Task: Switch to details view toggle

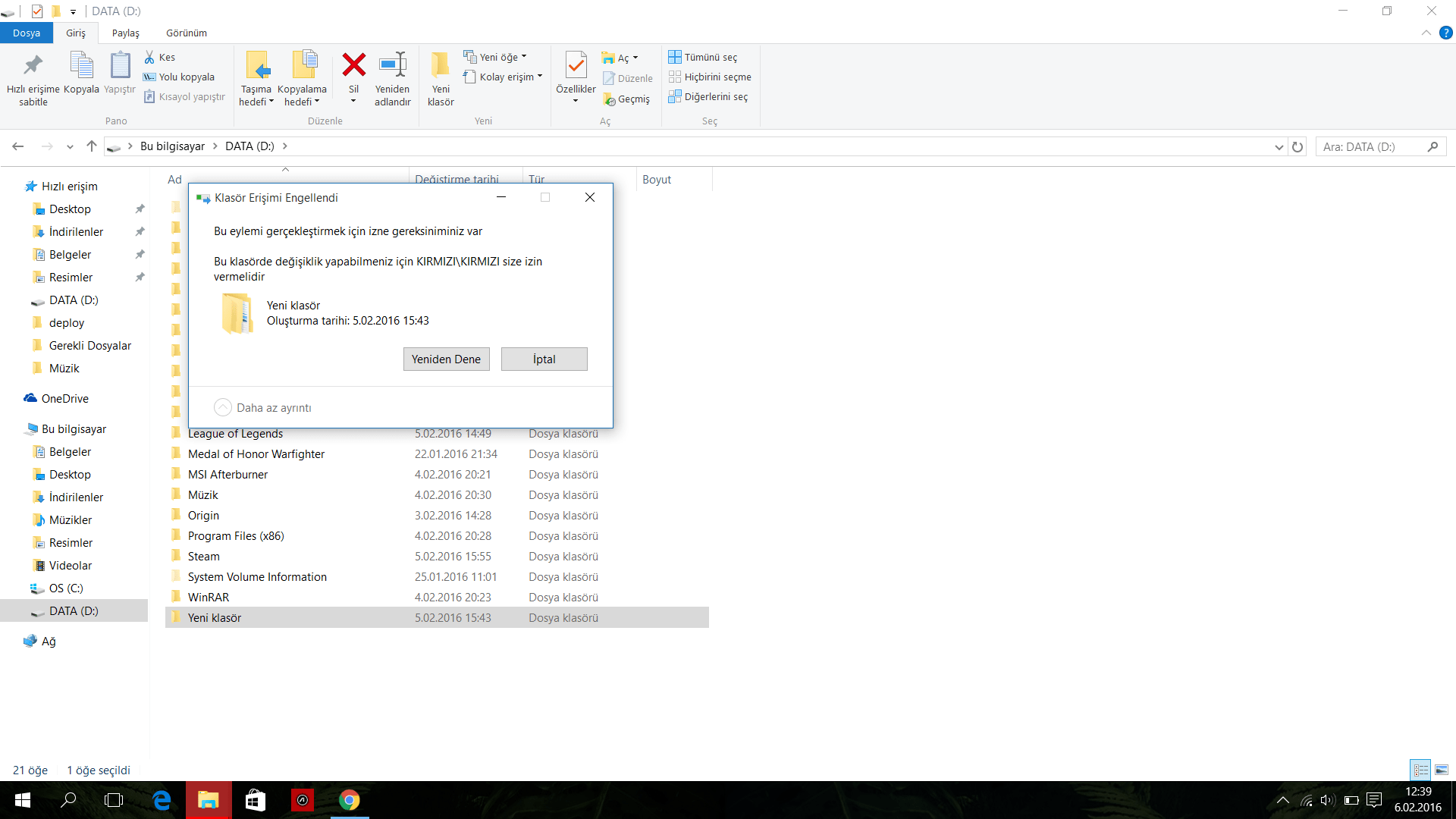Action: click(x=1420, y=770)
